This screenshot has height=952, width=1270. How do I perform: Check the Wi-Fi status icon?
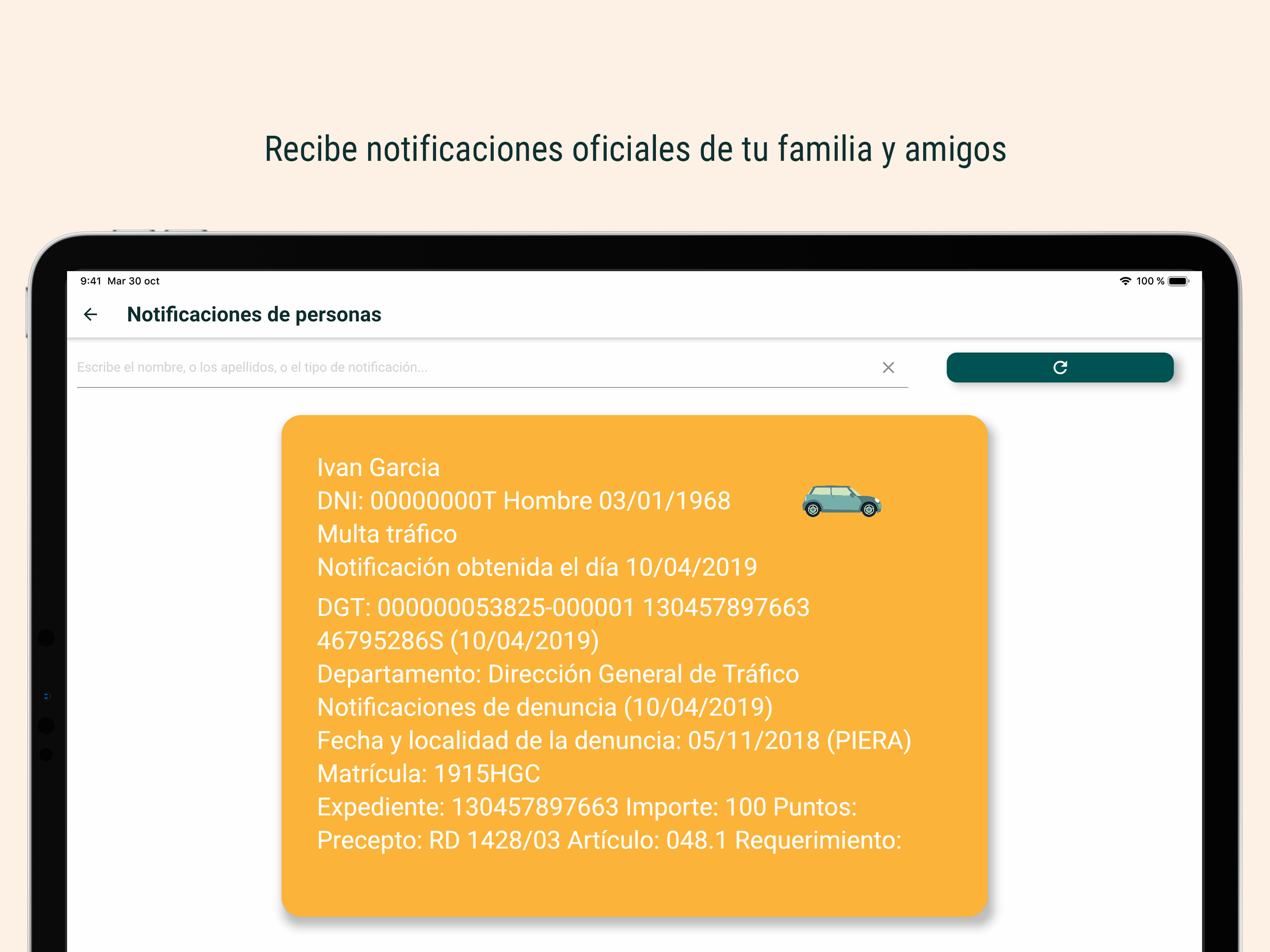point(1125,281)
